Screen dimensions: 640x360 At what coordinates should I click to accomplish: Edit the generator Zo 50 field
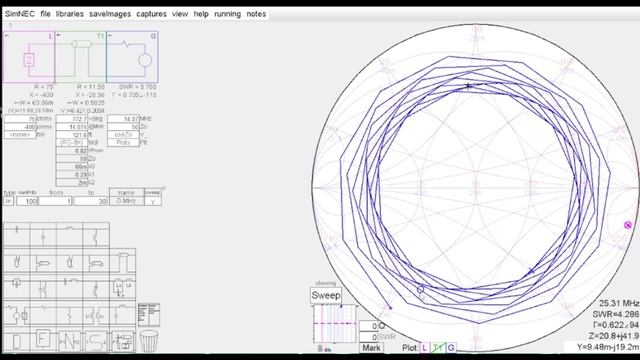[x=123, y=127]
